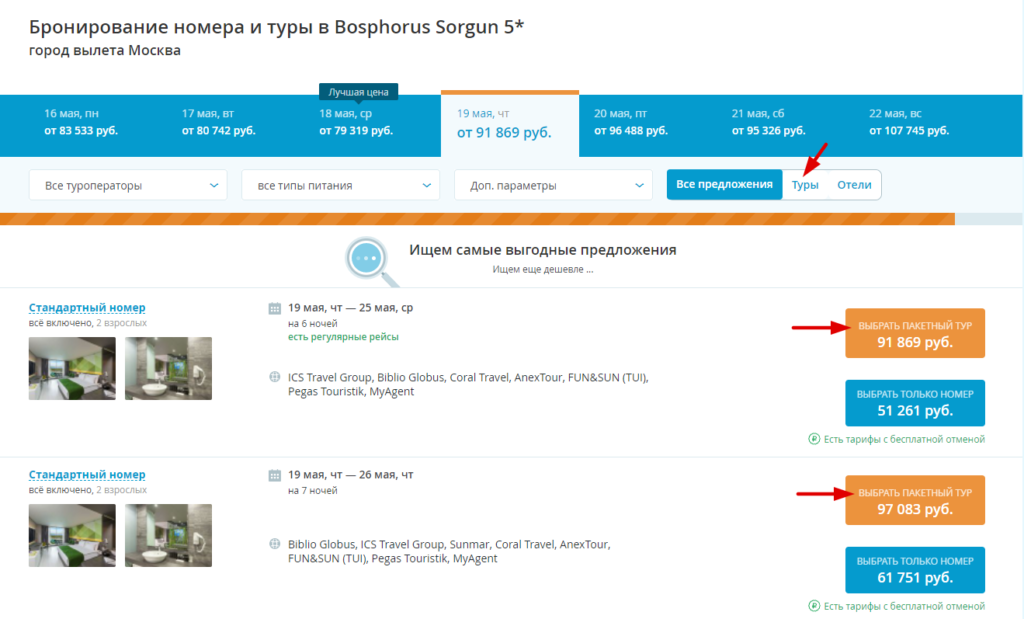Select the 18 мая best price date tab
Screen dimensions: 1024x619
(358, 122)
